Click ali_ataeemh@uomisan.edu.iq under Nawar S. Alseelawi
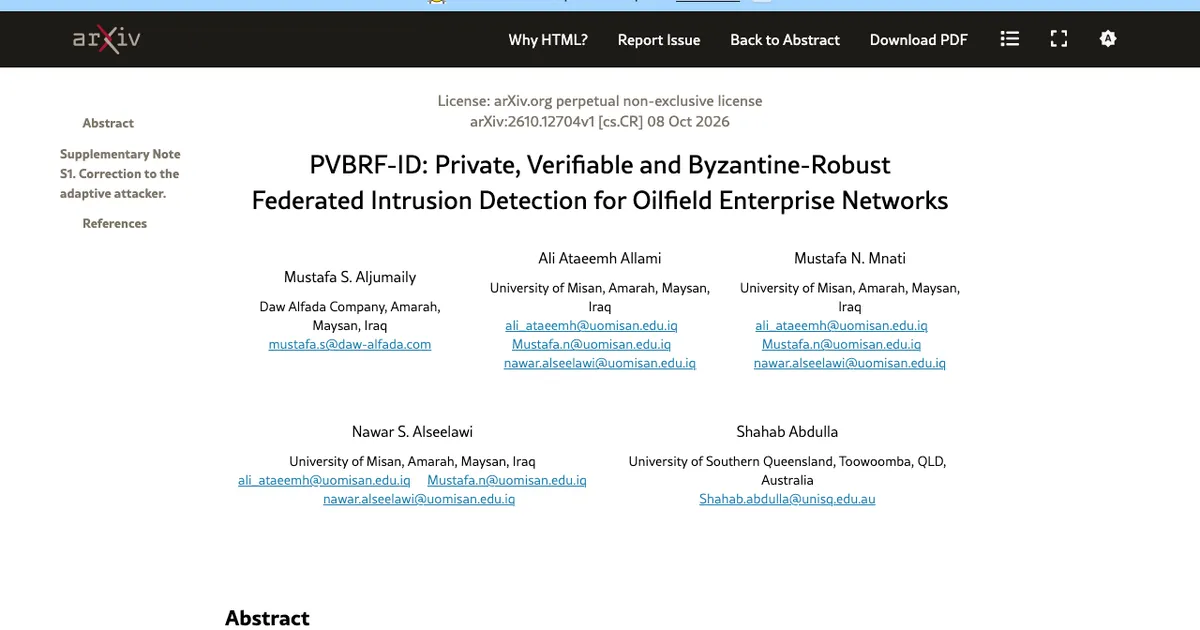Screen dimensions: 1200x630 pos(324,480)
